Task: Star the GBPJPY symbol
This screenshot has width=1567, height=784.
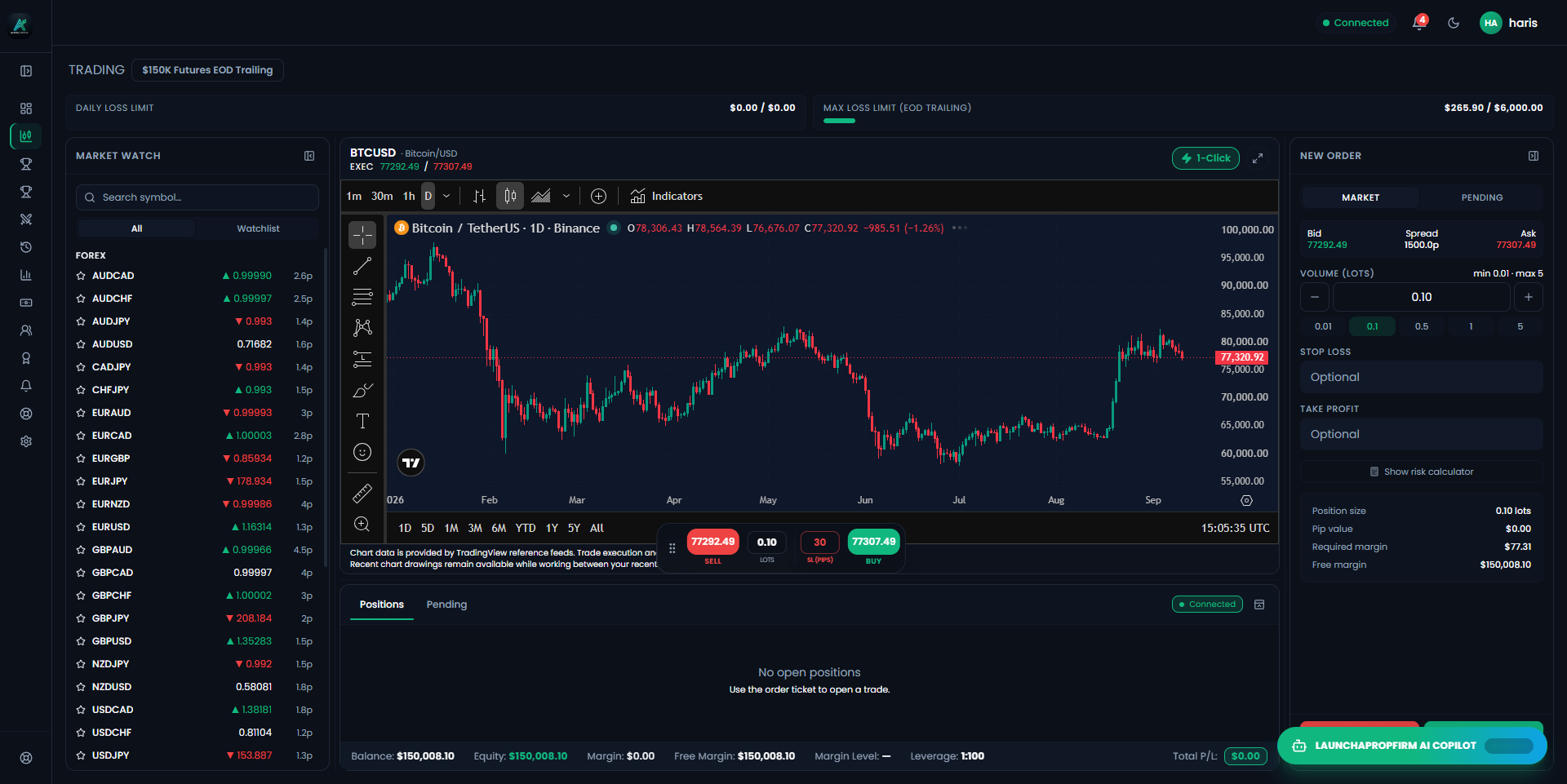Action: (x=81, y=618)
